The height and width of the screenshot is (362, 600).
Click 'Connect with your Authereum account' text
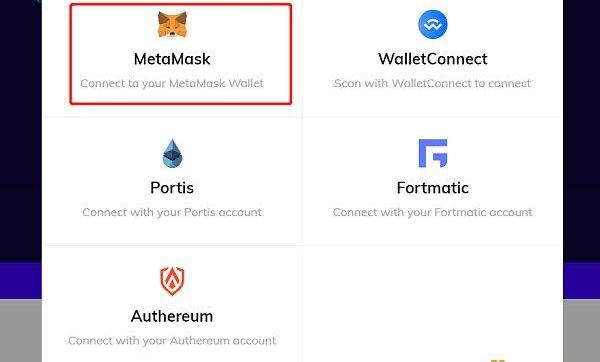(x=172, y=341)
